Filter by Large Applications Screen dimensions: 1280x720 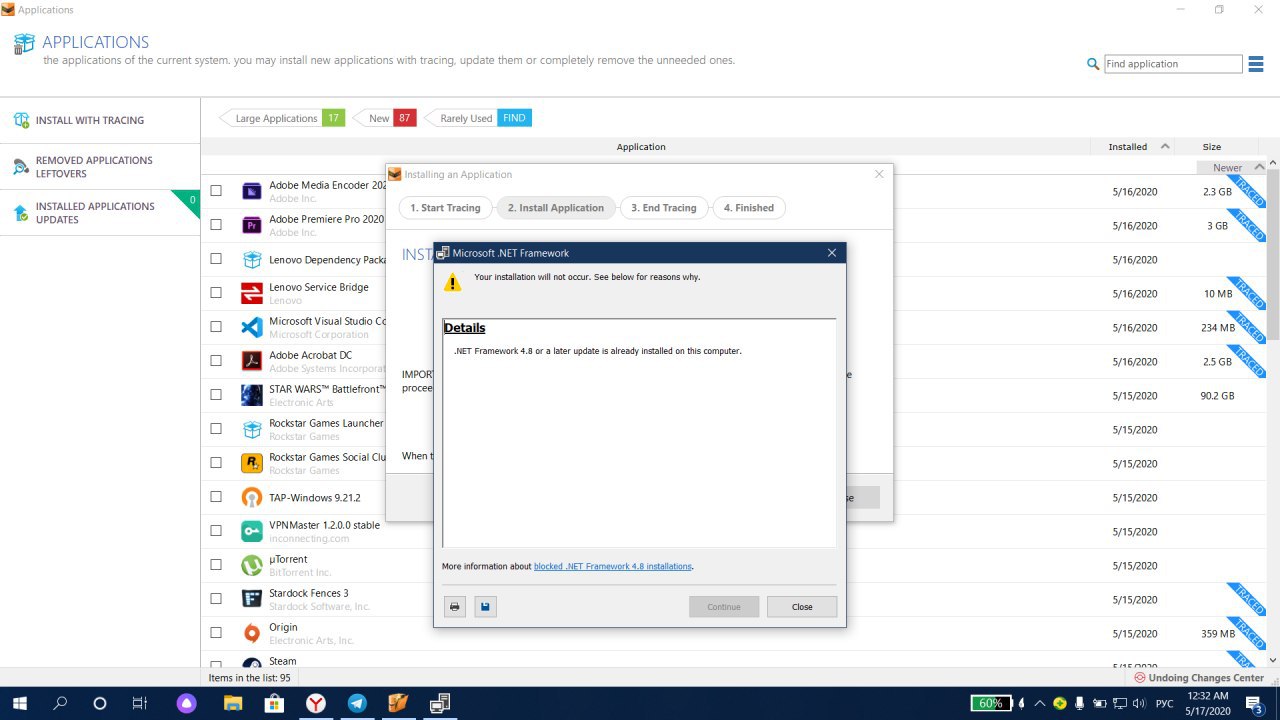pyautogui.click(x=282, y=118)
